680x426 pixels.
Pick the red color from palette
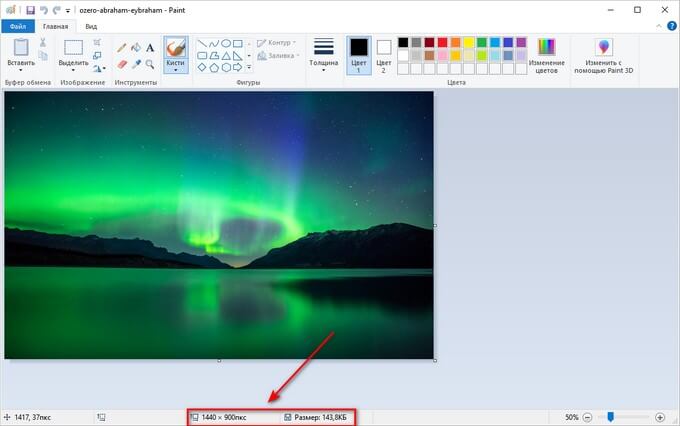443,42
